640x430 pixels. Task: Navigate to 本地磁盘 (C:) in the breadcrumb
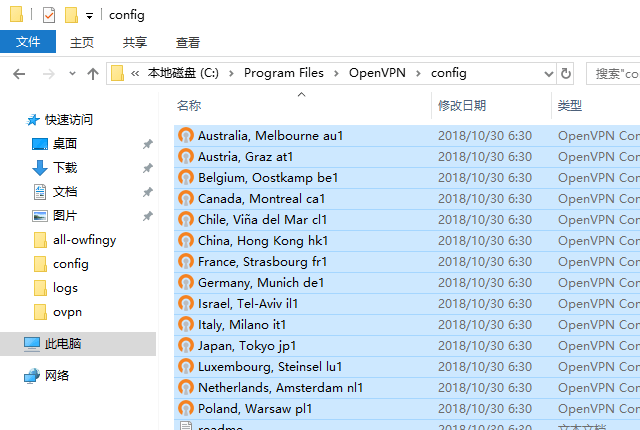183,73
